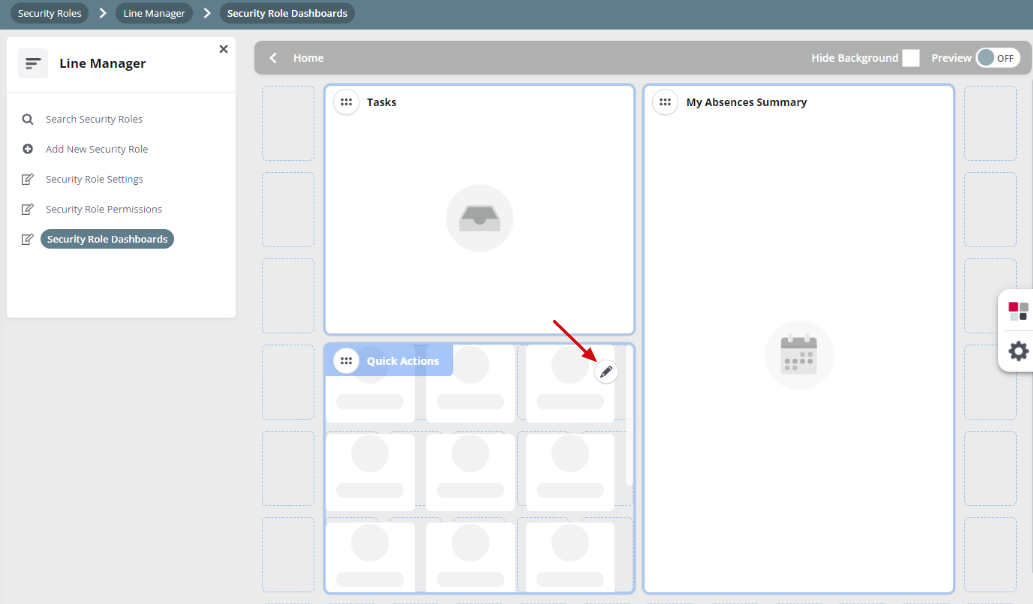1033x604 pixels.
Task: Select Security Role Dashboards in sidebar
Action: 107,240
